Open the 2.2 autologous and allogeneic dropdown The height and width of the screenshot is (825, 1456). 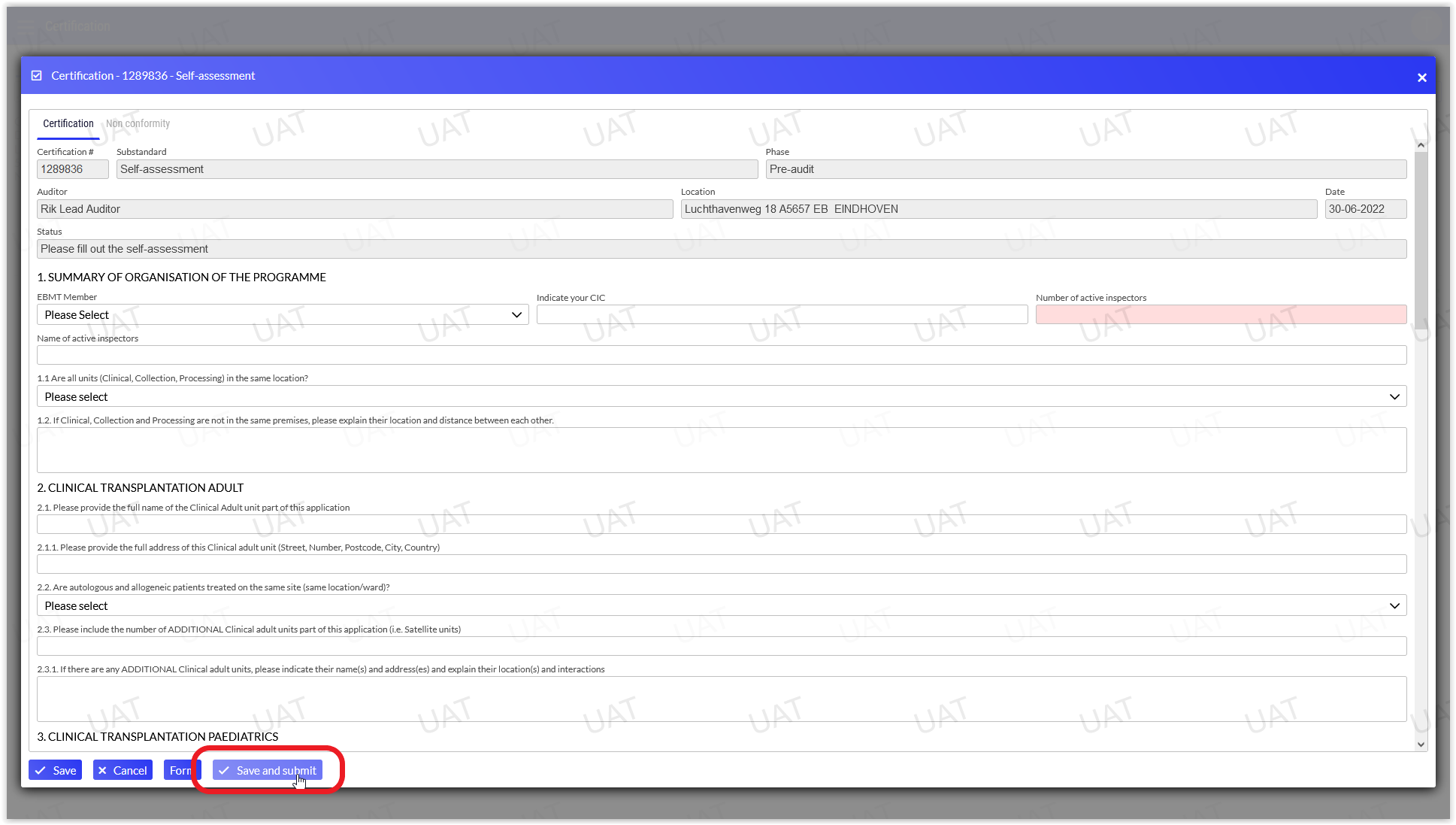click(721, 605)
